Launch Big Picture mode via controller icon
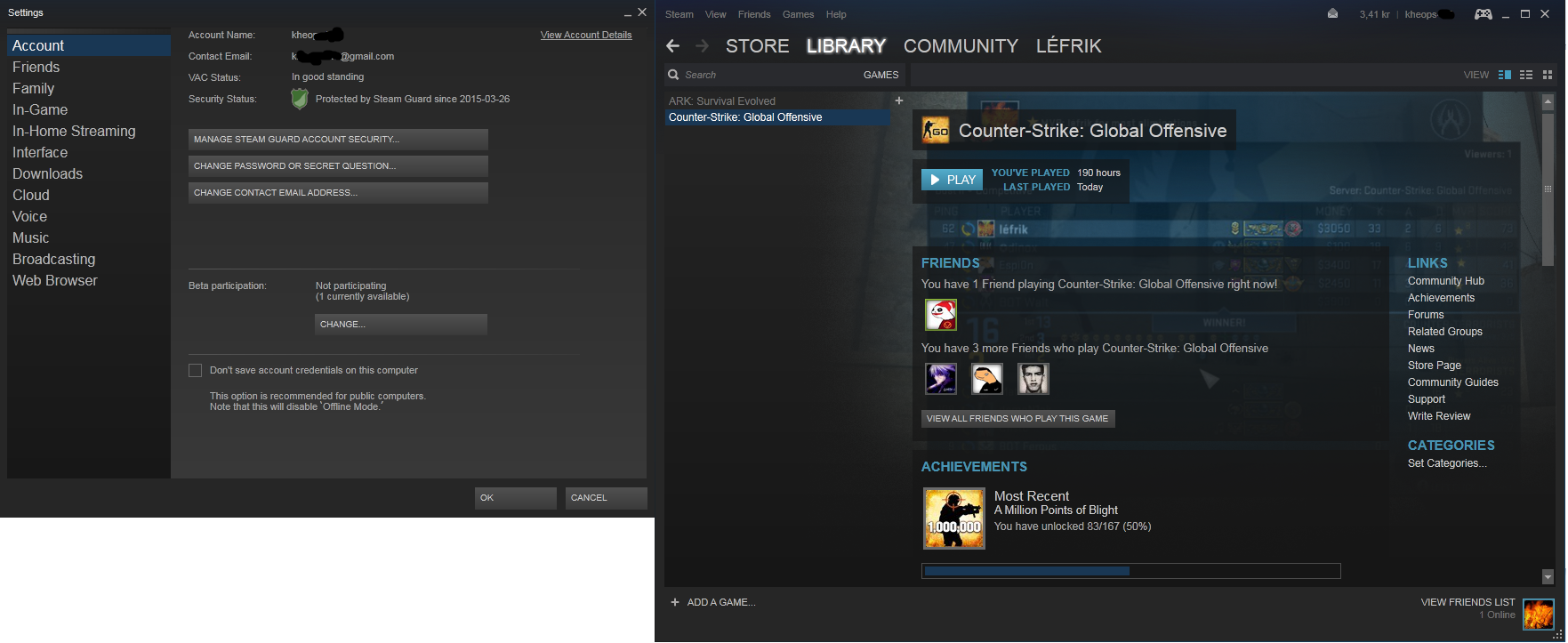1568x643 pixels. pos(1484,13)
